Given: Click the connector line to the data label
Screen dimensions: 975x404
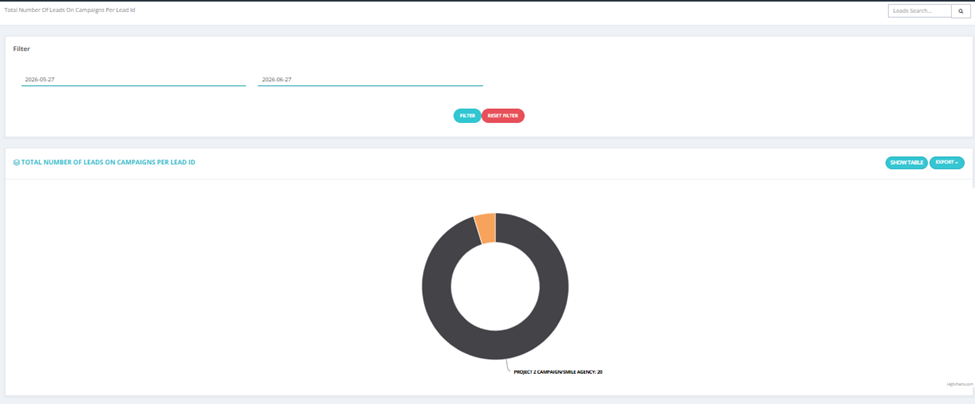Looking at the screenshot, I should [x=509, y=365].
